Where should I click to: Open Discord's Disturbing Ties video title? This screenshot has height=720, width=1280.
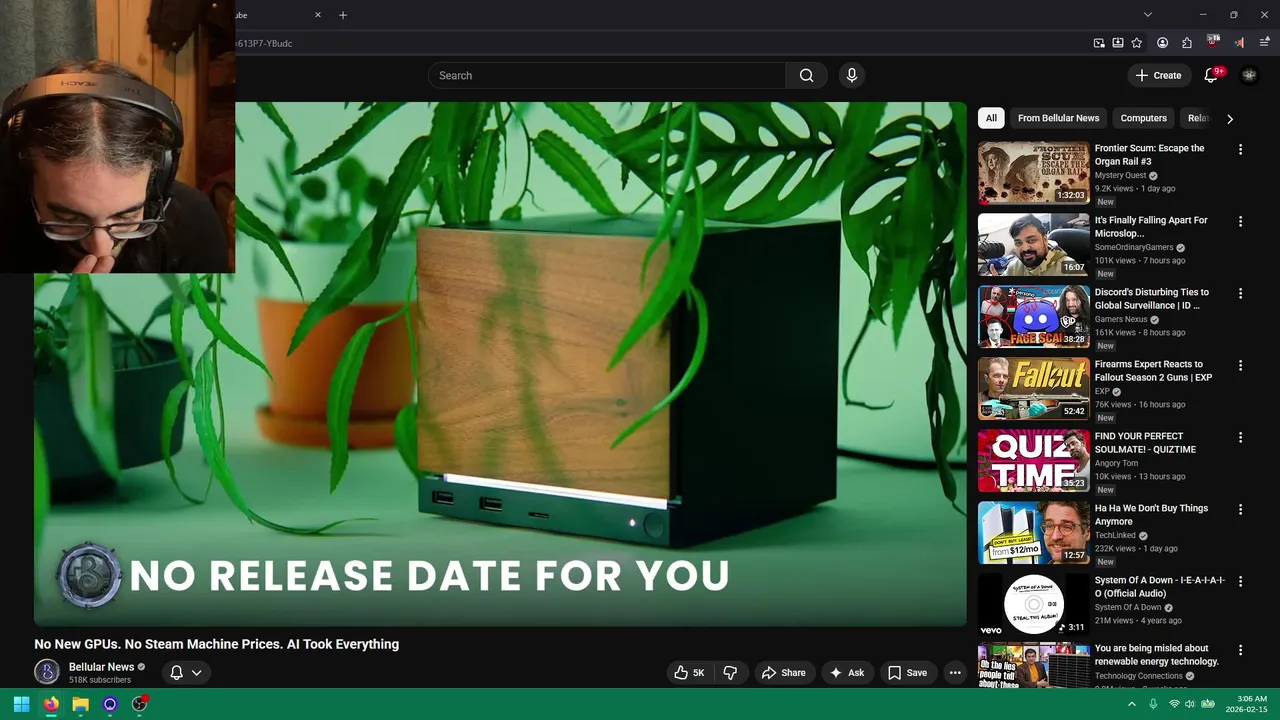coord(1151,299)
